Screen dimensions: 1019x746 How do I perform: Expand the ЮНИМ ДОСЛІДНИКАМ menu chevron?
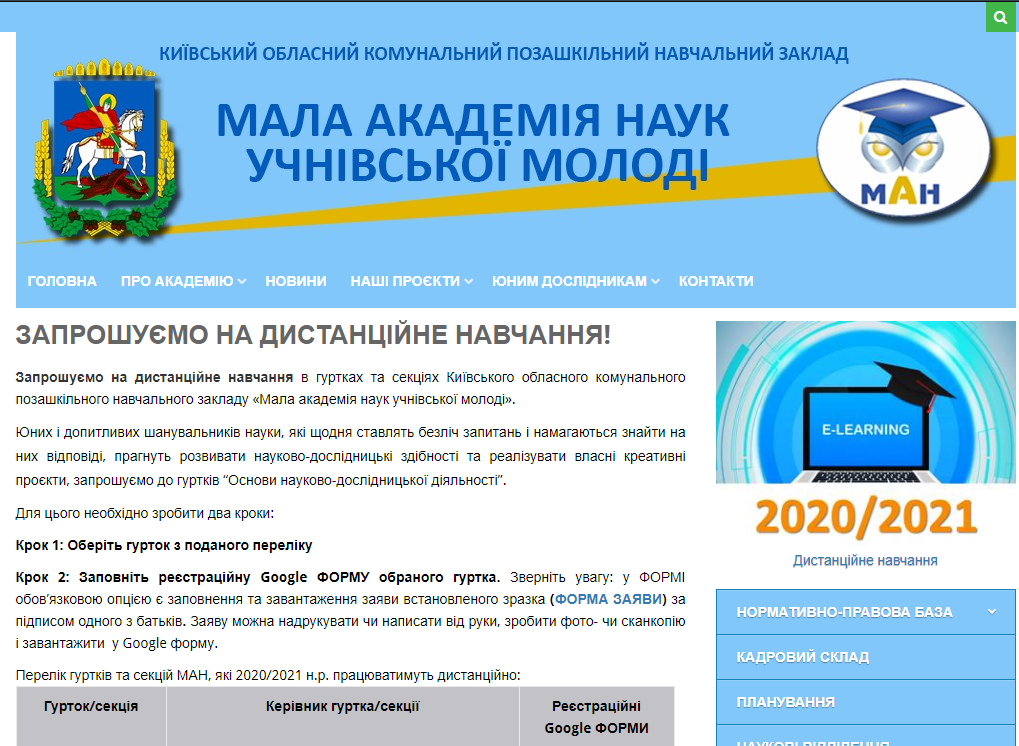pyautogui.click(x=656, y=281)
